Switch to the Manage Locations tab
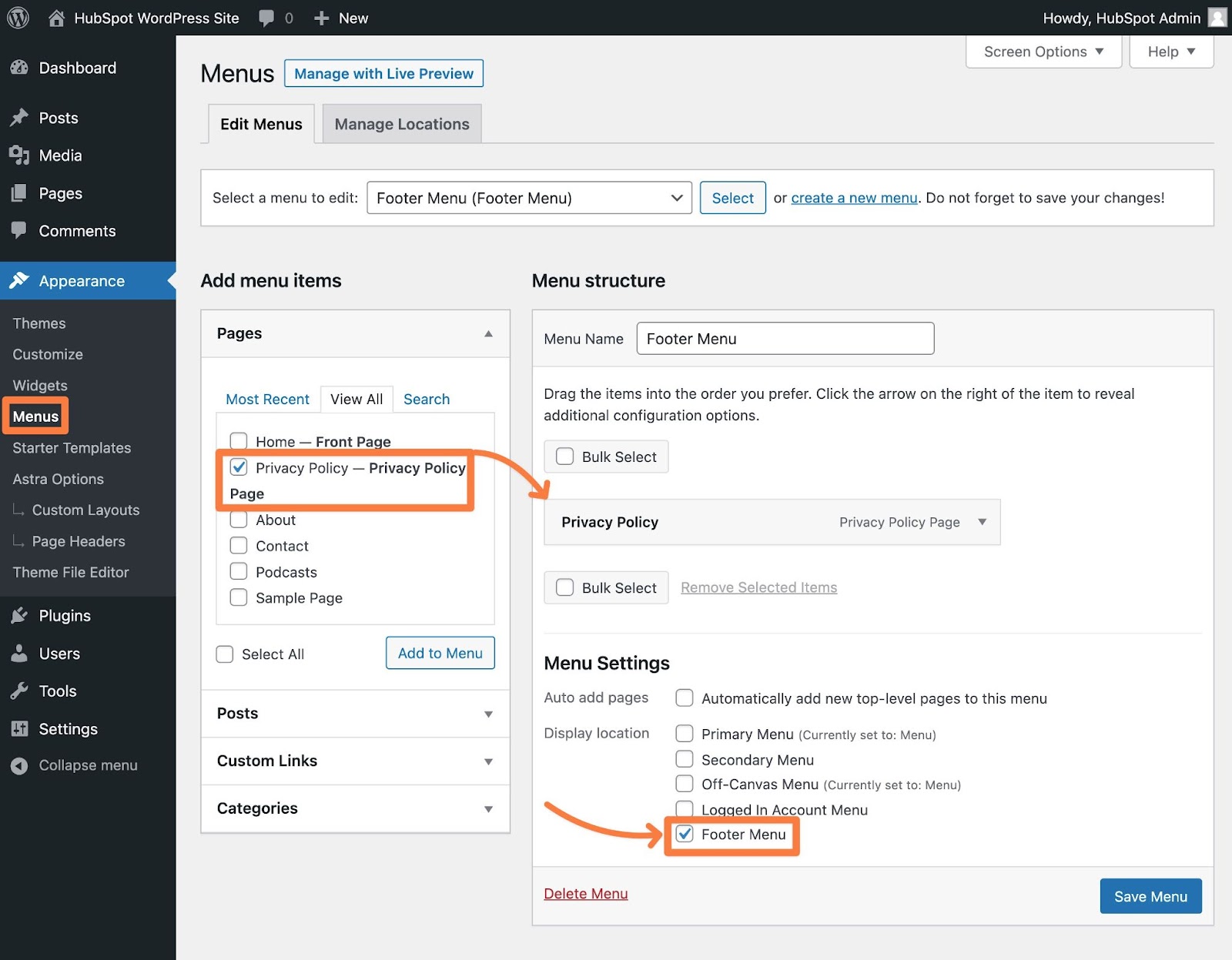Image resolution: width=1232 pixels, height=960 pixels. [401, 124]
